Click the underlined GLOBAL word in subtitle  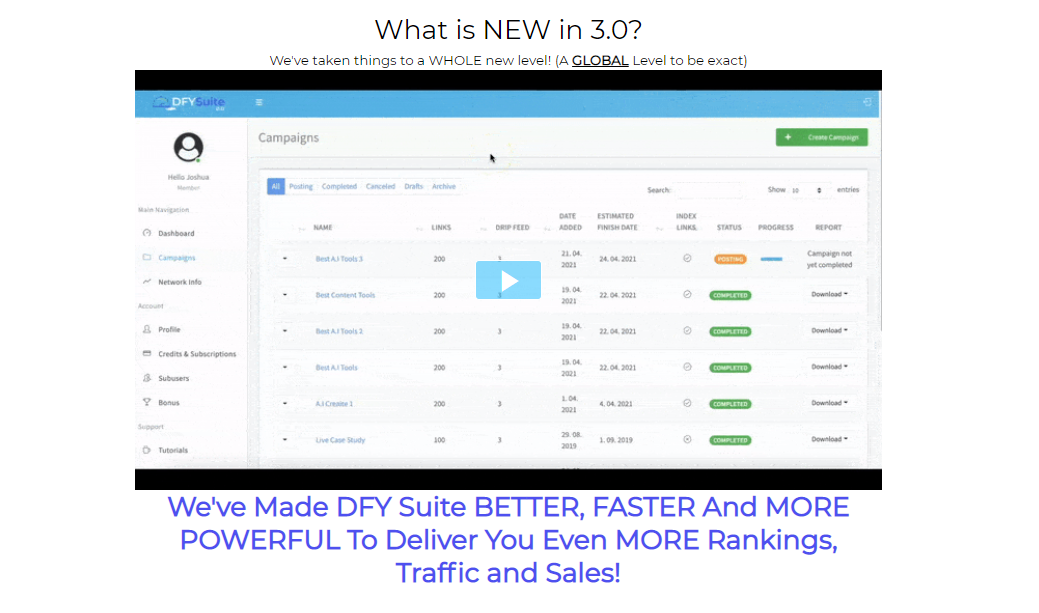600,60
